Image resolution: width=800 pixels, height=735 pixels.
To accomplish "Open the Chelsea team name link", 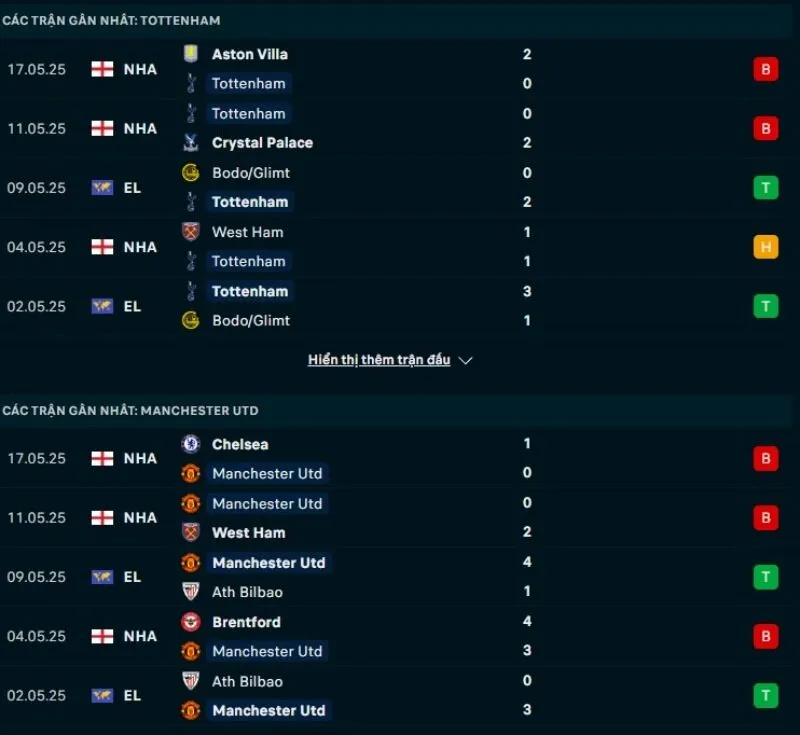I will (x=240, y=444).
